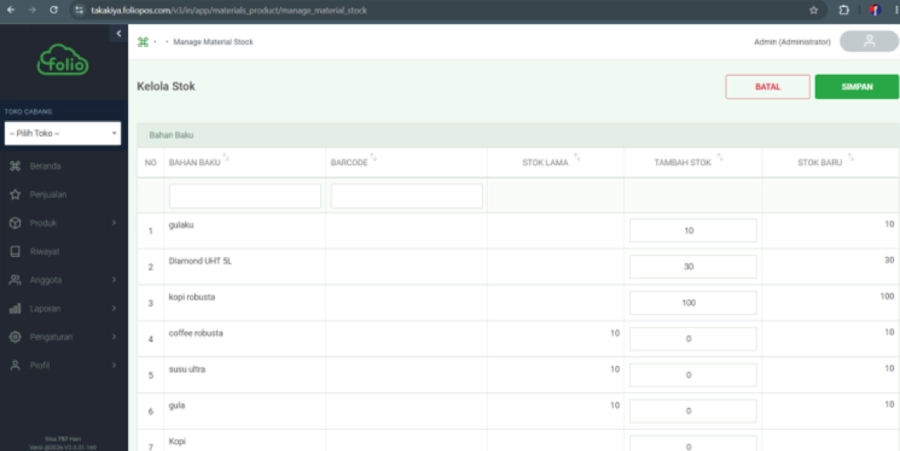Click the browser address bar URL
This screenshot has height=451, width=900.
229,10
